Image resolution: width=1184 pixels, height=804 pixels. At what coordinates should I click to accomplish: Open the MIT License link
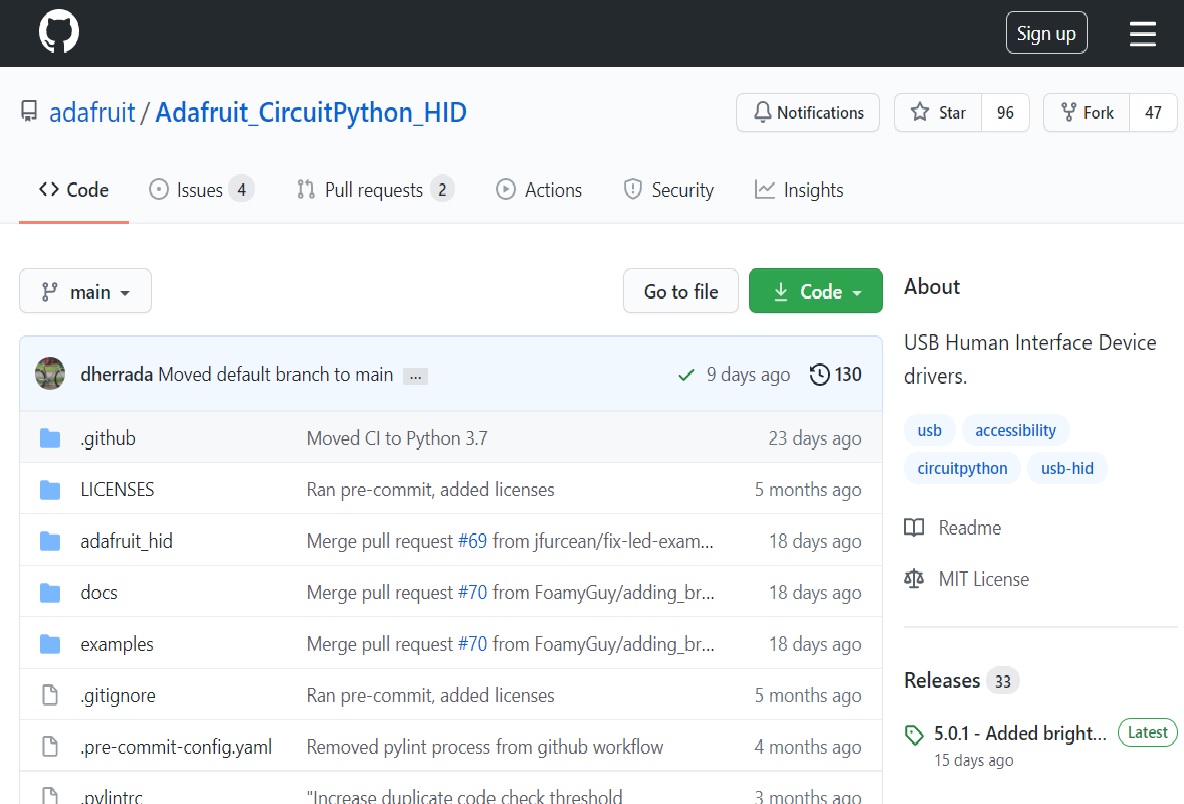(x=984, y=579)
